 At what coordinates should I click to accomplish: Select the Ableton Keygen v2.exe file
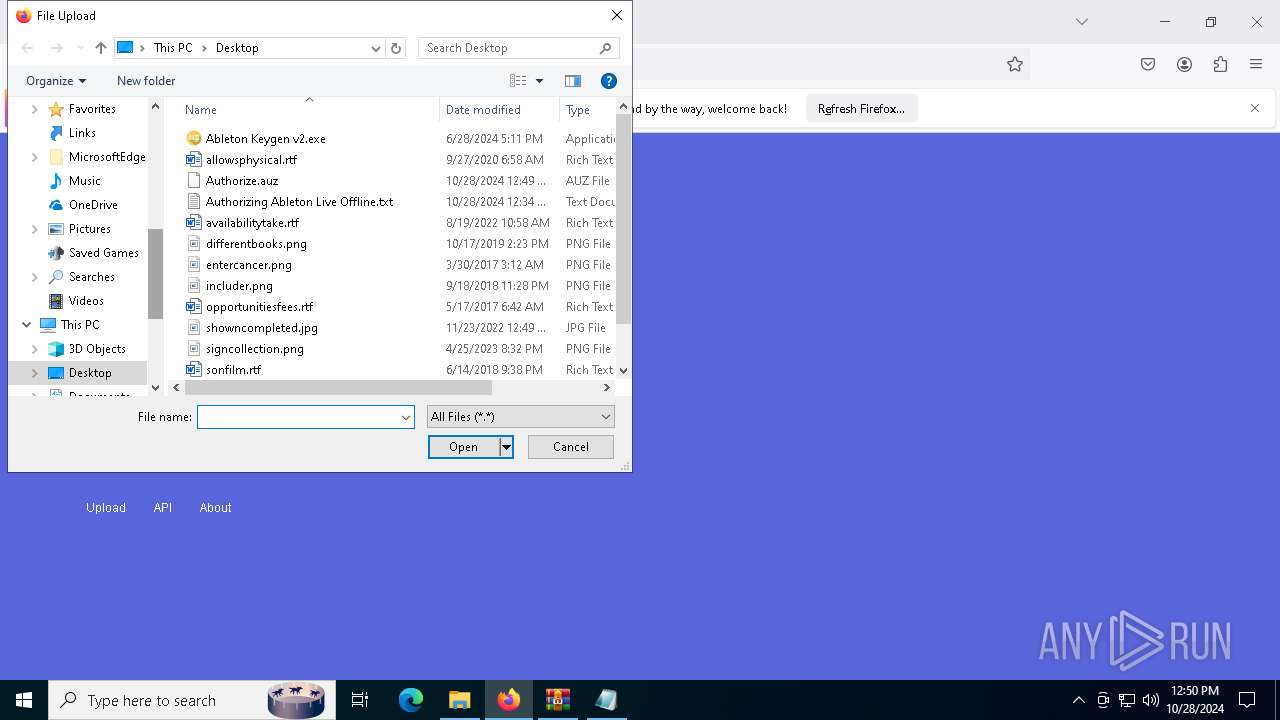coord(265,139)
